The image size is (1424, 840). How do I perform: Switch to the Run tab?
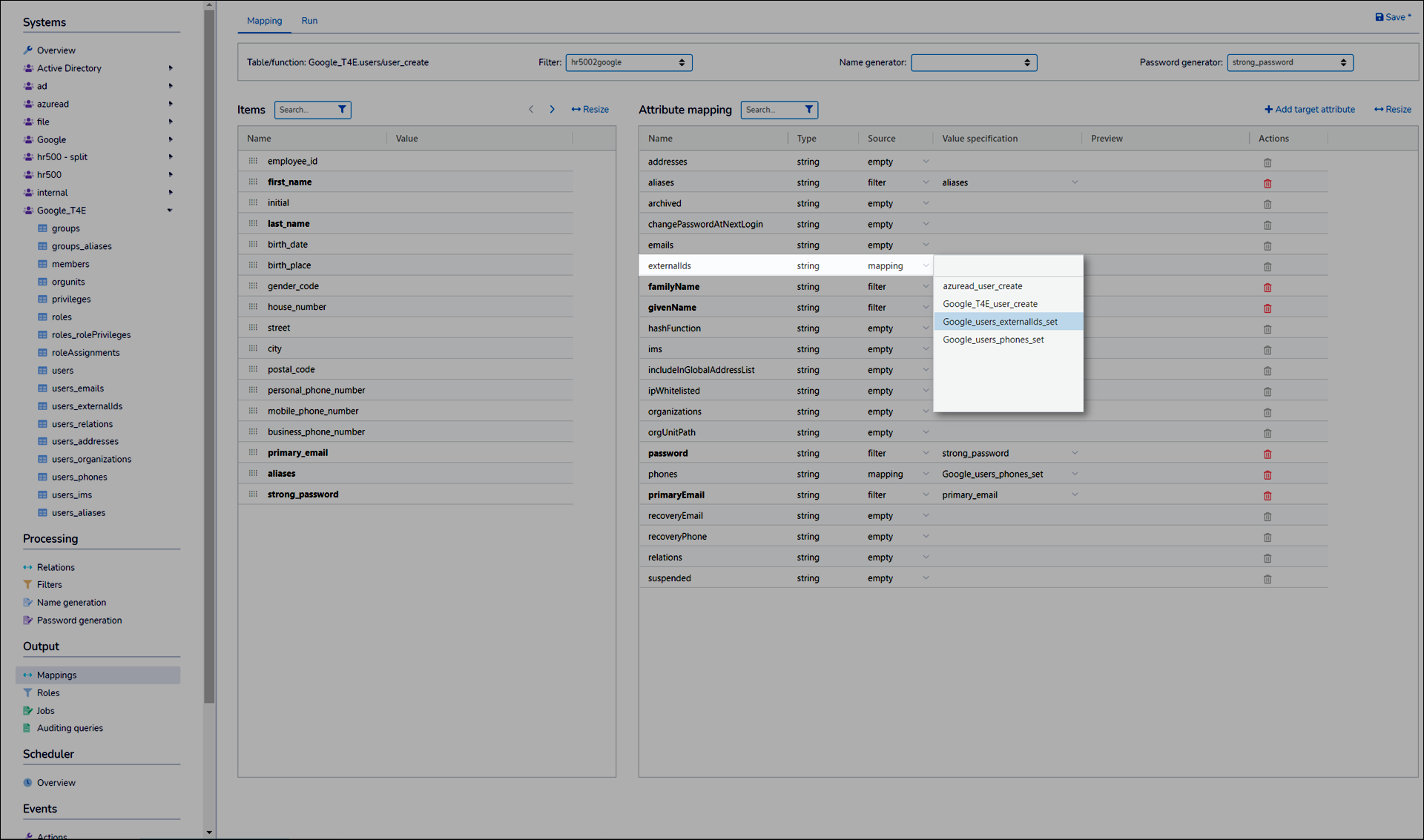[x=309, y=21]
